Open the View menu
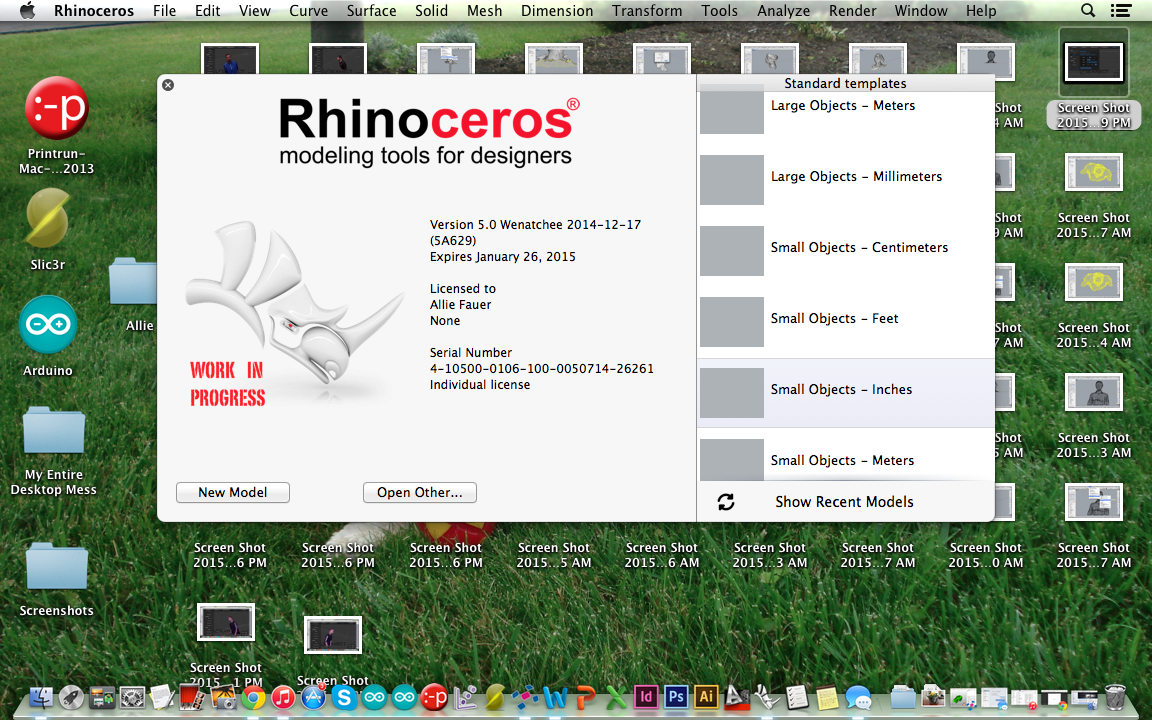 click(254, 10)
